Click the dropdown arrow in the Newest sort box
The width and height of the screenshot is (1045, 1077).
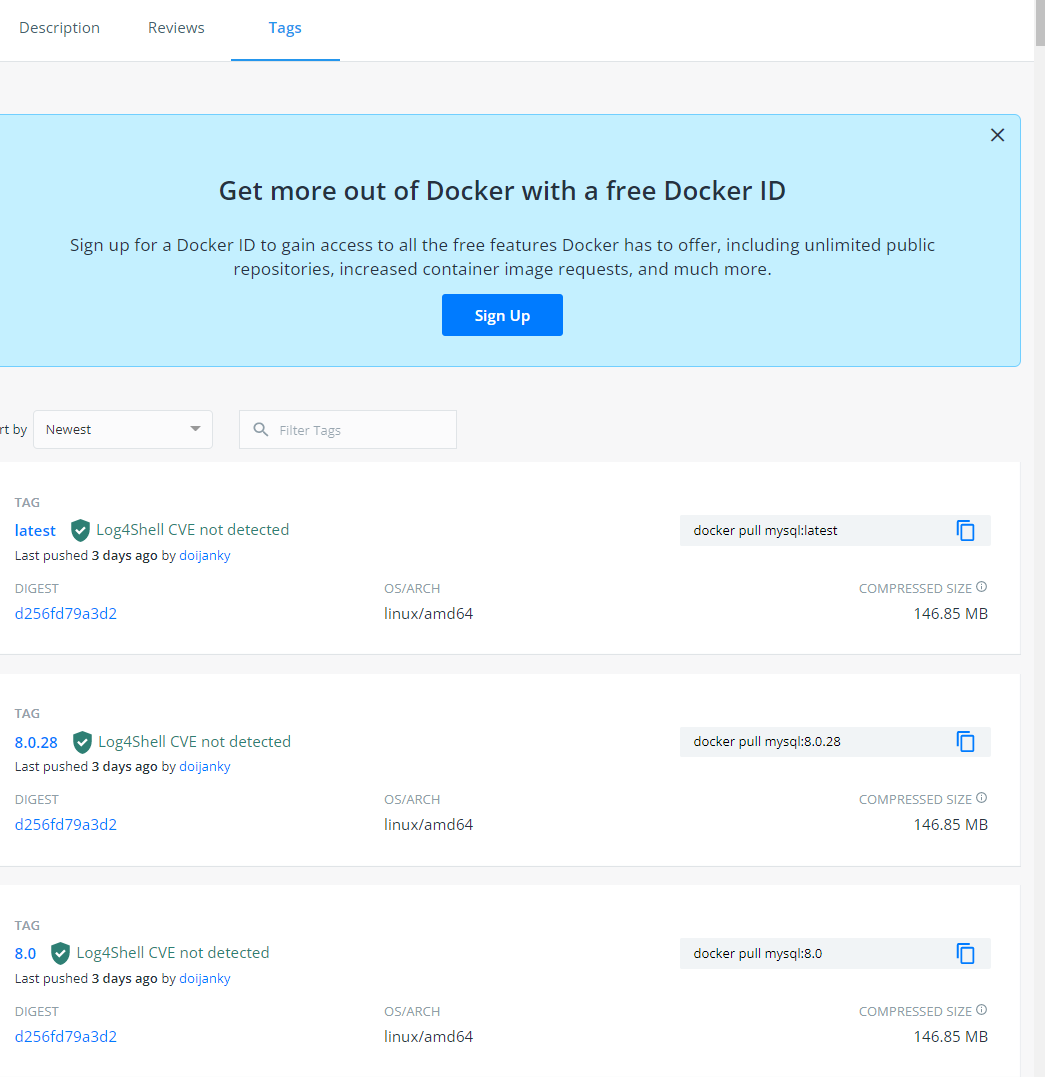click(x=195, y=429)
